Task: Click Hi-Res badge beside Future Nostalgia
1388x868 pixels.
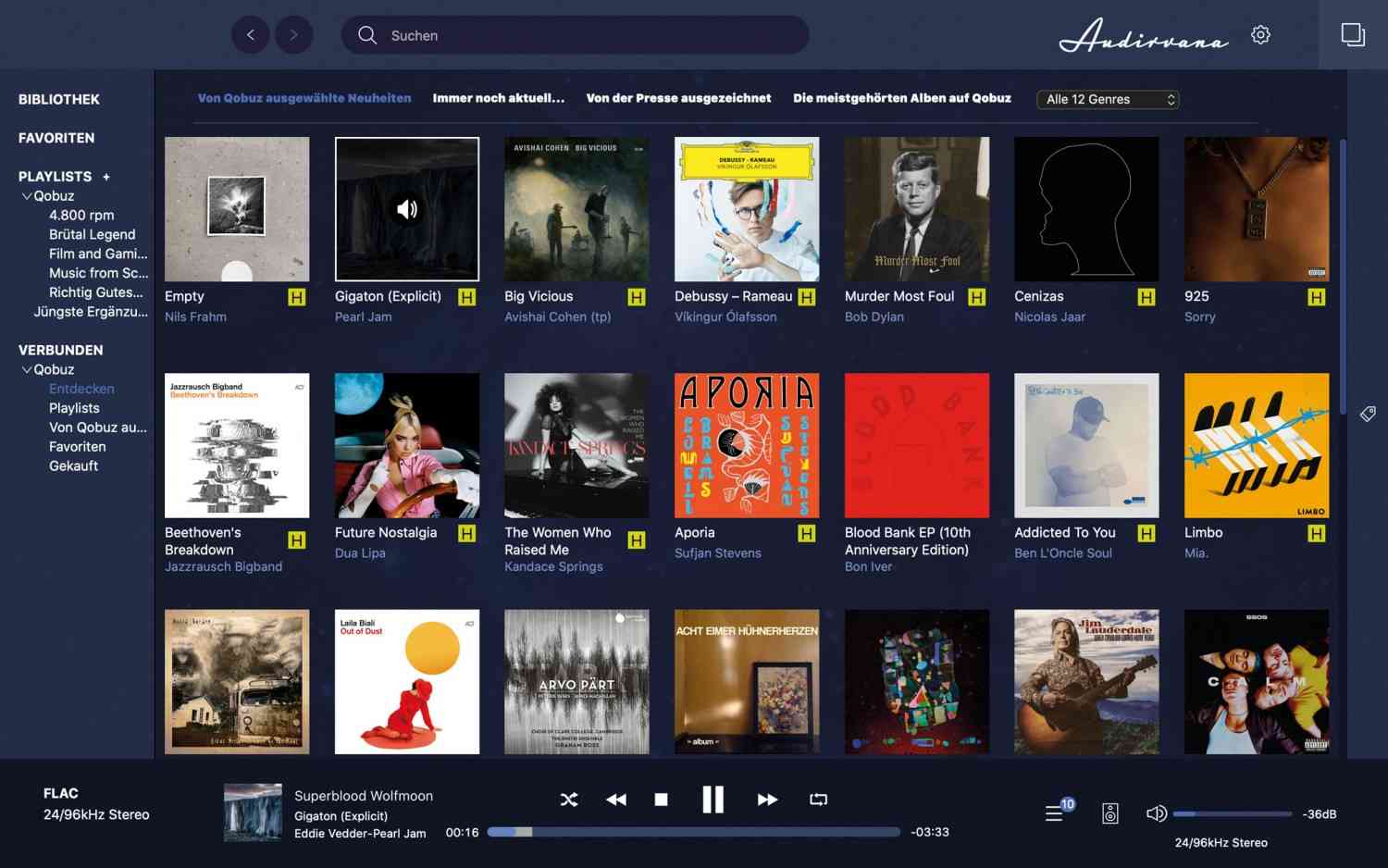Action: [x=467, y=533]
